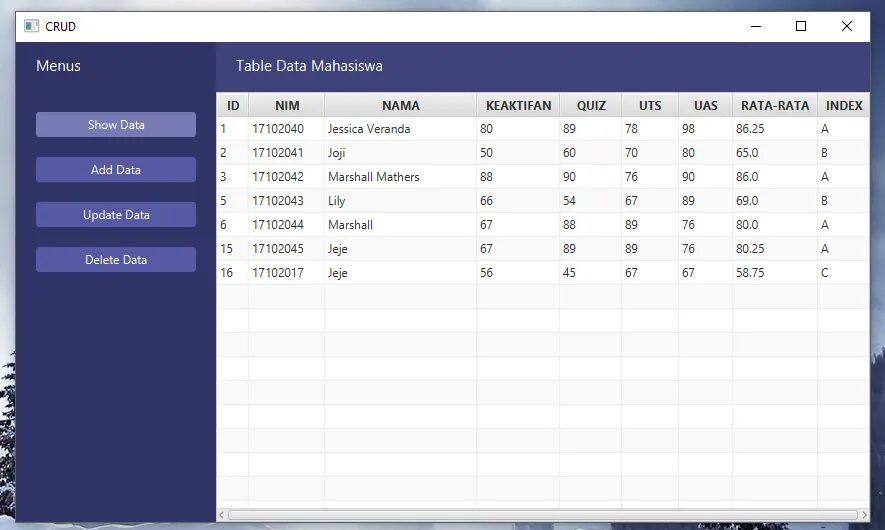Click the keaktifan value 88 for Marshall Mathers
The image size is (885, 530).
click(x=518, y=177)
